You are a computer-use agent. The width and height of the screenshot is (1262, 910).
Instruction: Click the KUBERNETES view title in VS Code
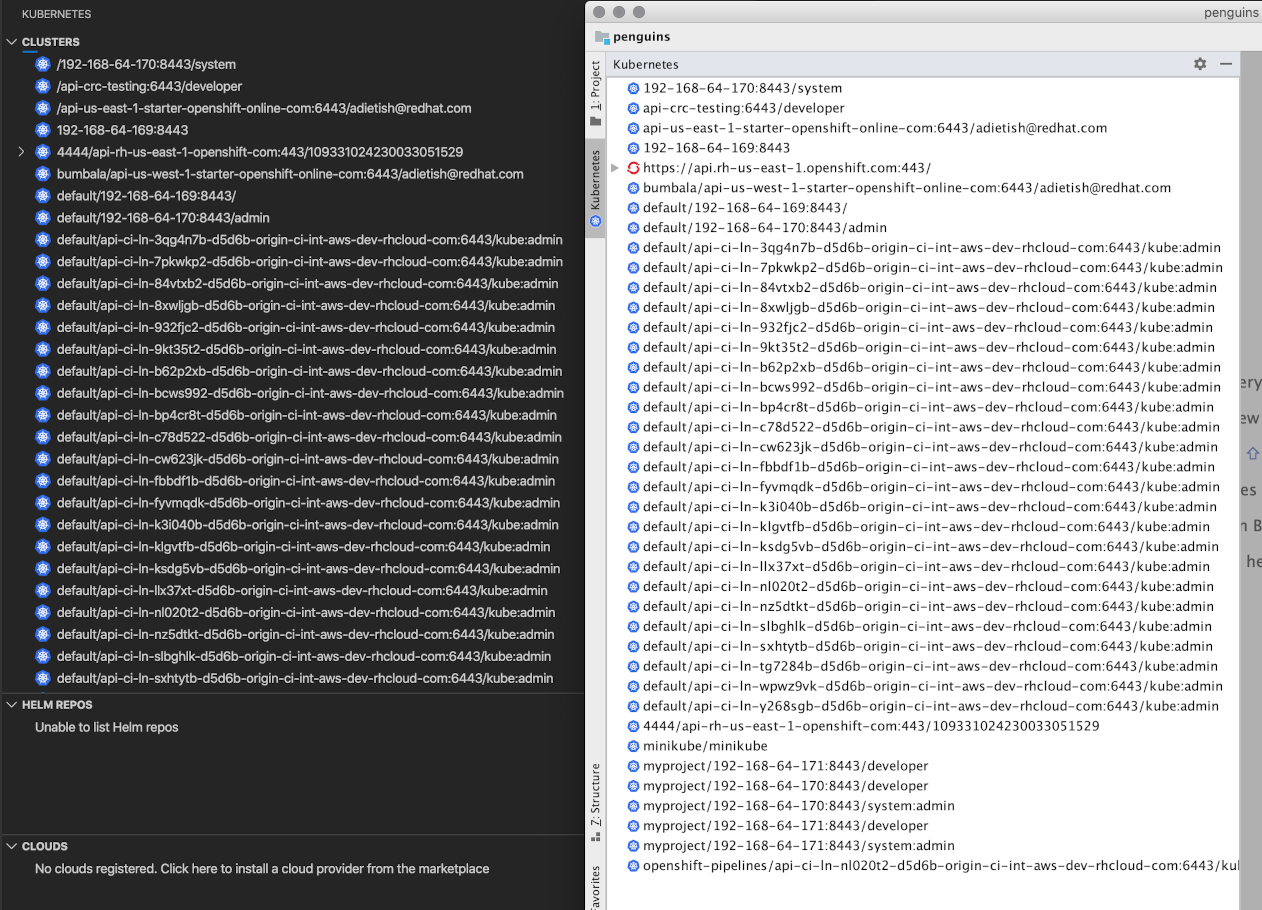(56, 14)
